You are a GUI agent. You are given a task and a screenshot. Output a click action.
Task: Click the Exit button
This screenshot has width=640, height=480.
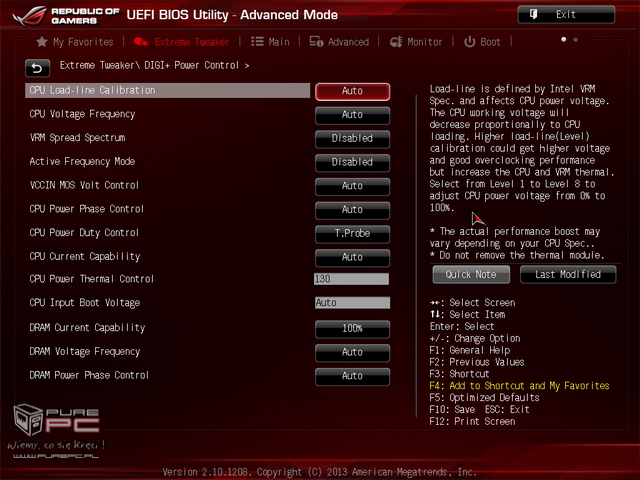(x=566, y=15)
